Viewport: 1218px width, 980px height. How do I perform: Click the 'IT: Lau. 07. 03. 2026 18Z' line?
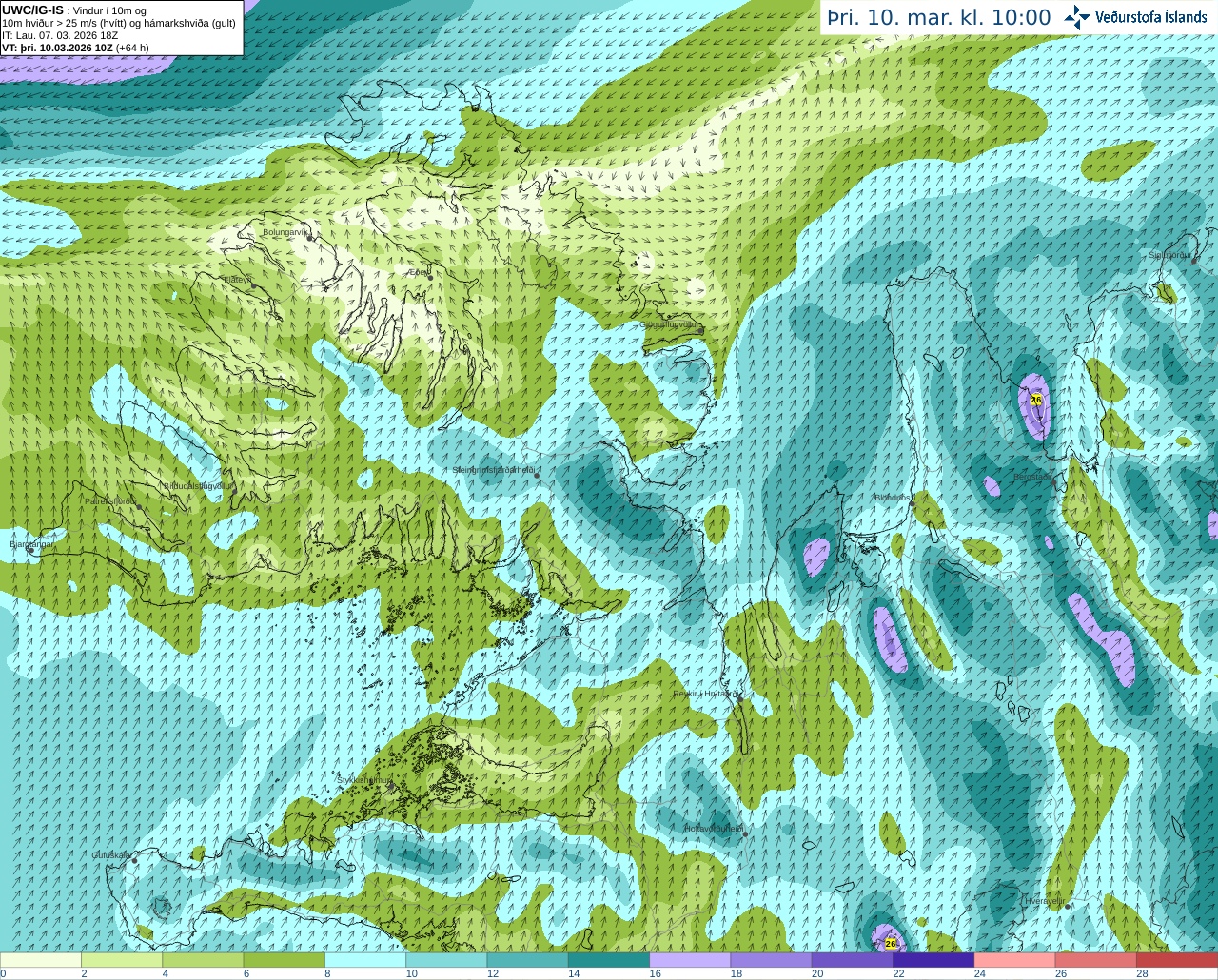pyautogui.click(x=60, y=35)
